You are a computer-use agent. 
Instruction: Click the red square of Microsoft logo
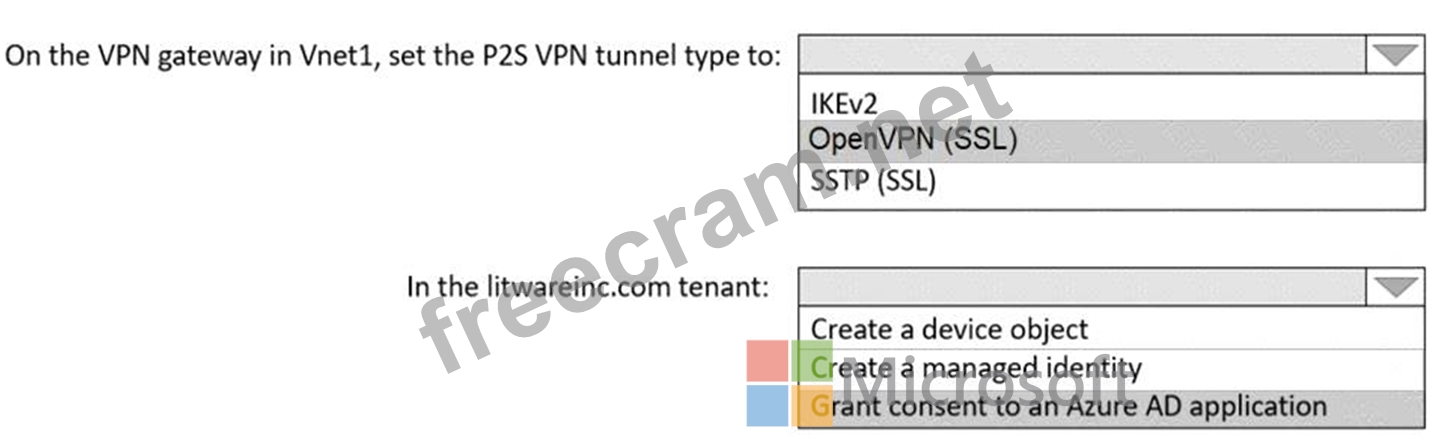click(x=767, y=361)
